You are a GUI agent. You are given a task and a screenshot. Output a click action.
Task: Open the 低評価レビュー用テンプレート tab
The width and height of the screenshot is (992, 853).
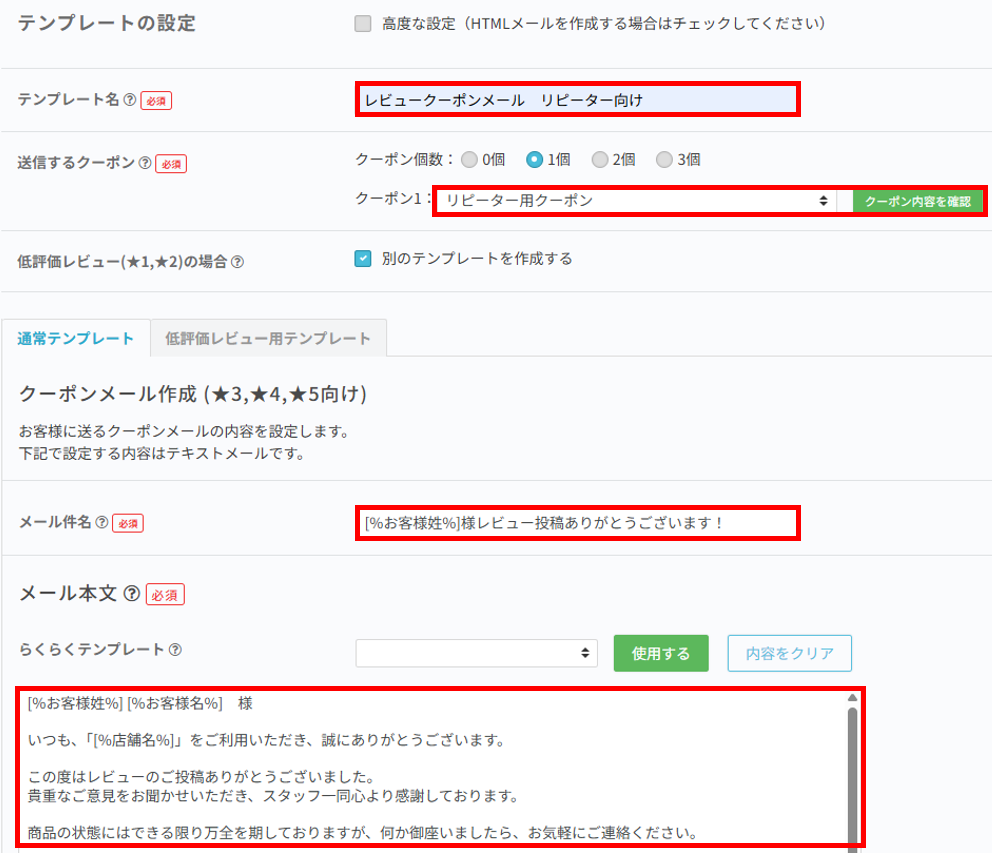(x=268, y=338)
